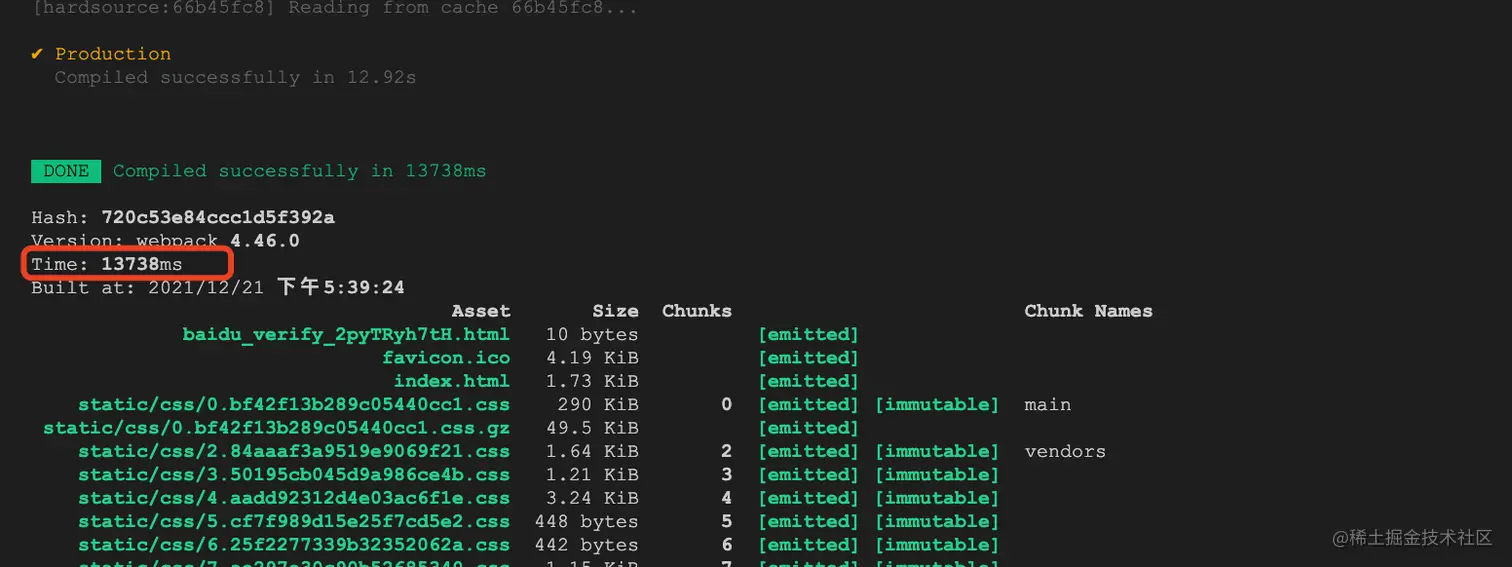This screenshot has width=1512, height=567.
Task: Click chunk number 4 in the 3.24 KiB row
Action: click(726, 498)
